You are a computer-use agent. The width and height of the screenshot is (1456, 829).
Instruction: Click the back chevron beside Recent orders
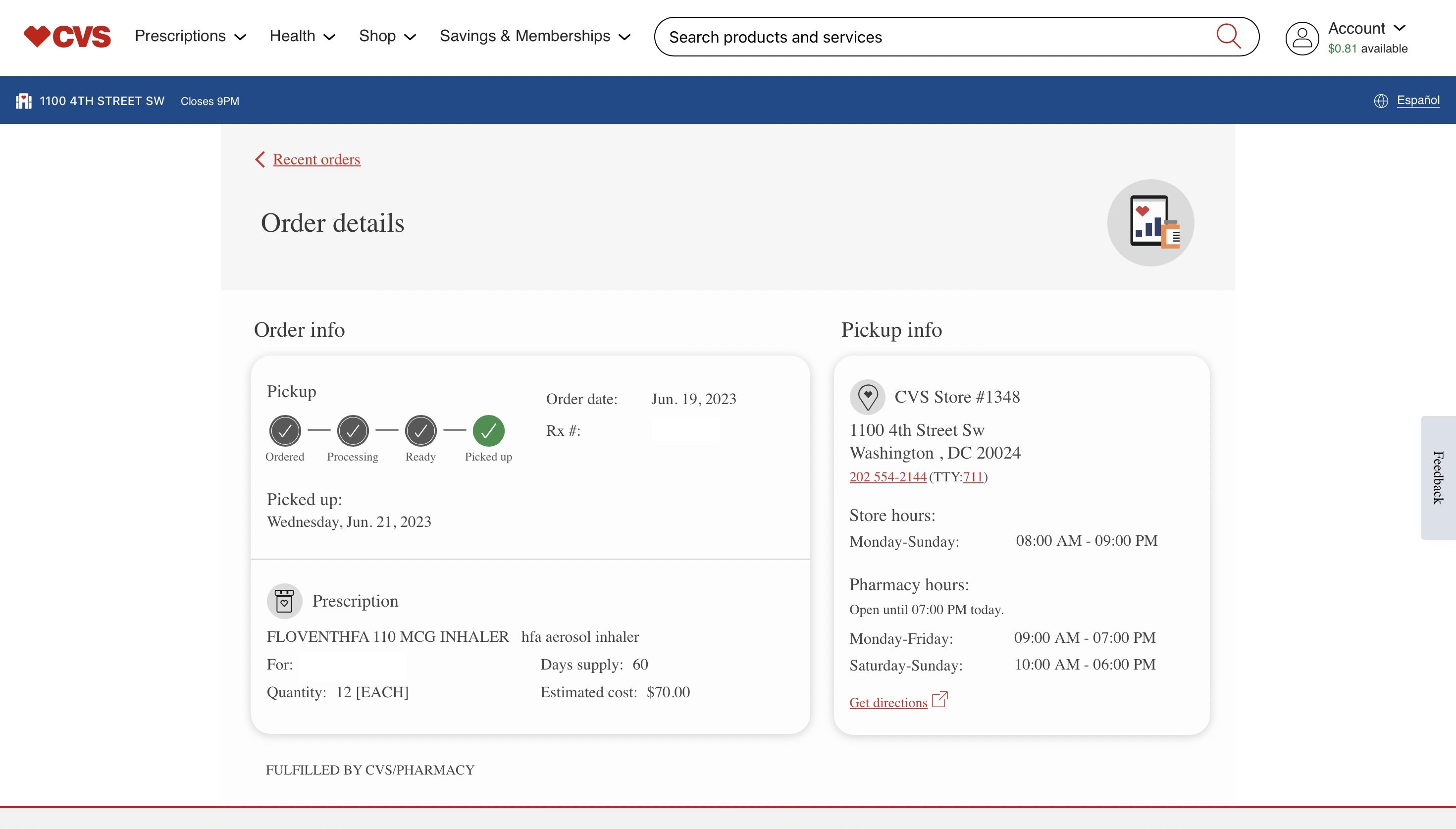(x=260, y=159)
